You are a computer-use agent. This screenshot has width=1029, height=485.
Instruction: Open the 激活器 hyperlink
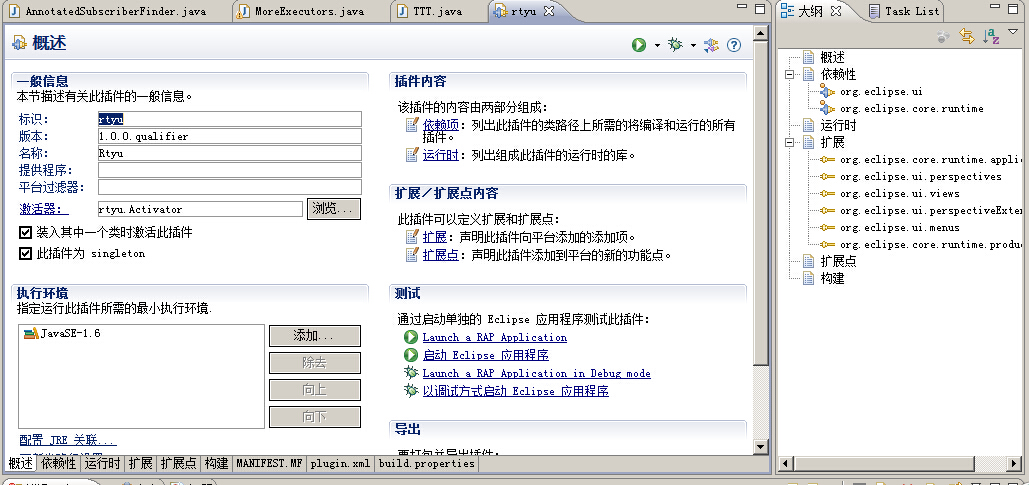click(43, 209)
